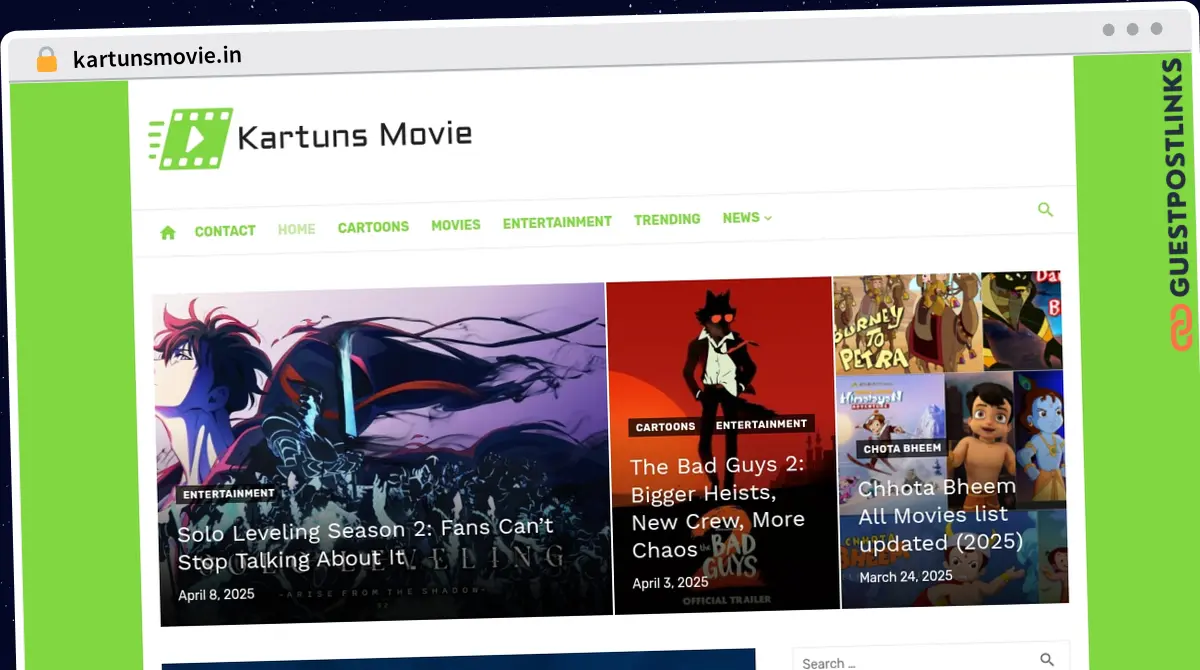Click ENTERTAINMENT tag on Solo Leveling post
The width and height of the screenshot is (1200, 670).
tap(229, 494)
